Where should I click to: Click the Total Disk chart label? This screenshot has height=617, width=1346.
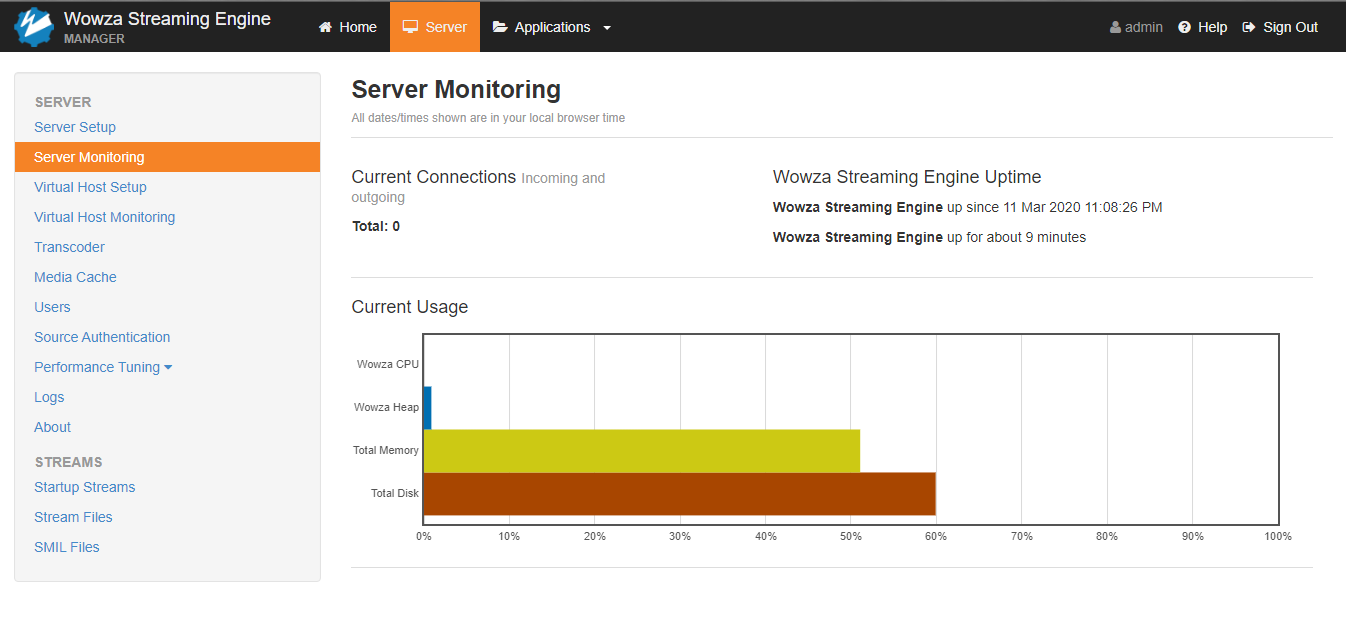pos(395,493)
